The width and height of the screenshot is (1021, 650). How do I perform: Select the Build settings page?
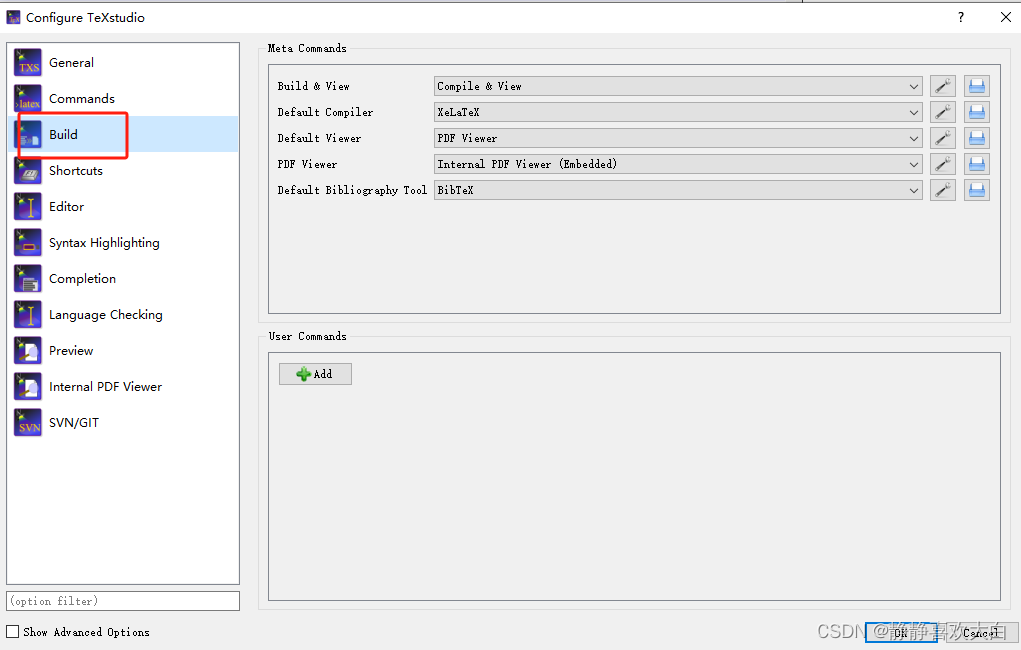point(123,134)
